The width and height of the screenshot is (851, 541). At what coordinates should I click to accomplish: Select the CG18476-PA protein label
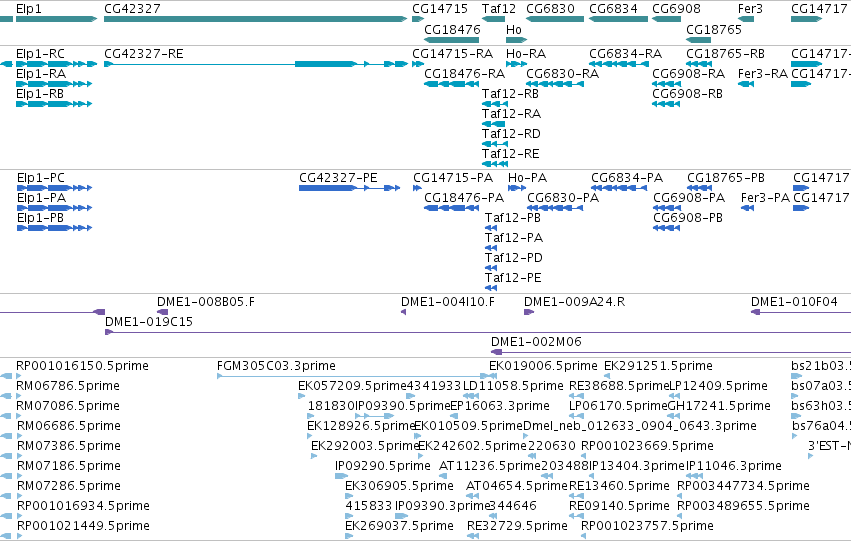464,198
